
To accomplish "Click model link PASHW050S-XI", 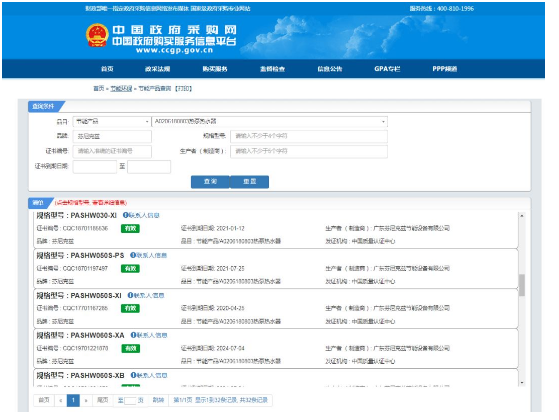I will [96, 296].
